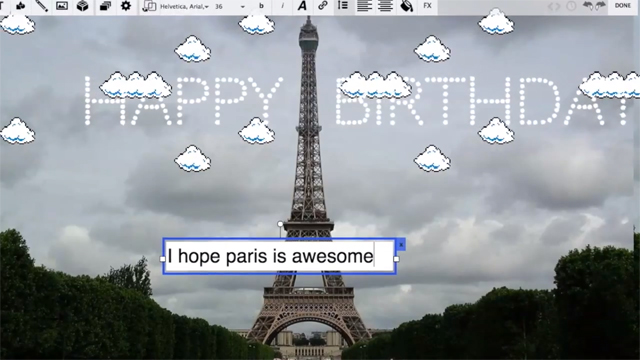
Task: Click the greyed code brackets icon
Action: [553, 6]
